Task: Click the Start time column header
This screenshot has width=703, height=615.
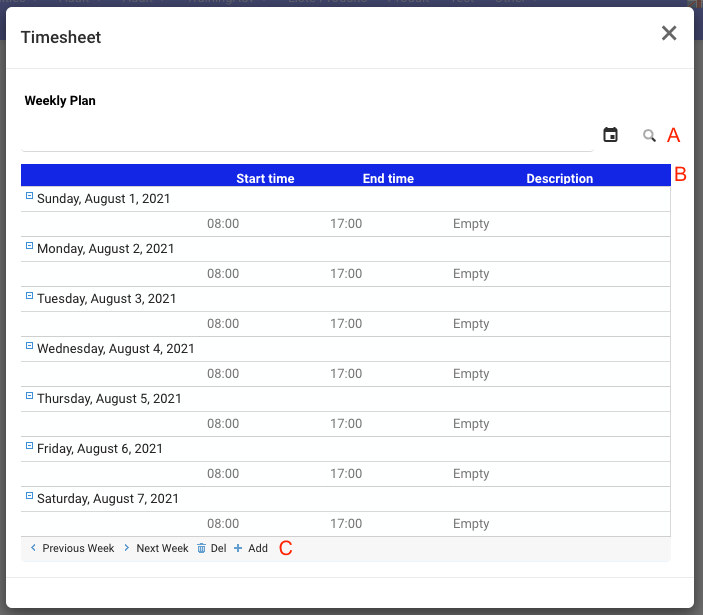Action: (265, 179)
